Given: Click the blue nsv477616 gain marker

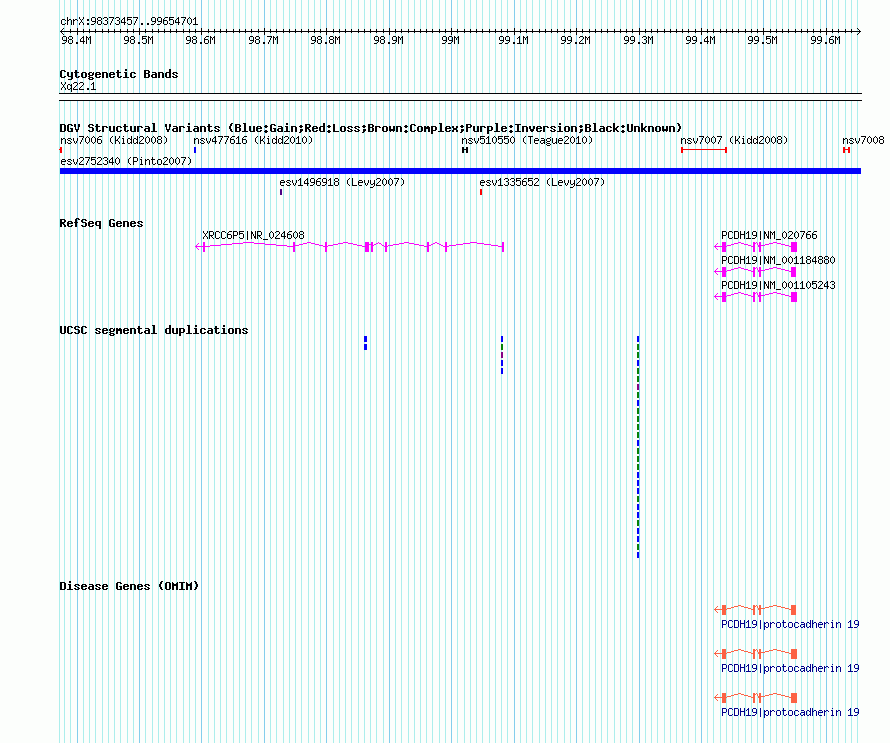Looking at the screenshot, I should pos(195,150).
